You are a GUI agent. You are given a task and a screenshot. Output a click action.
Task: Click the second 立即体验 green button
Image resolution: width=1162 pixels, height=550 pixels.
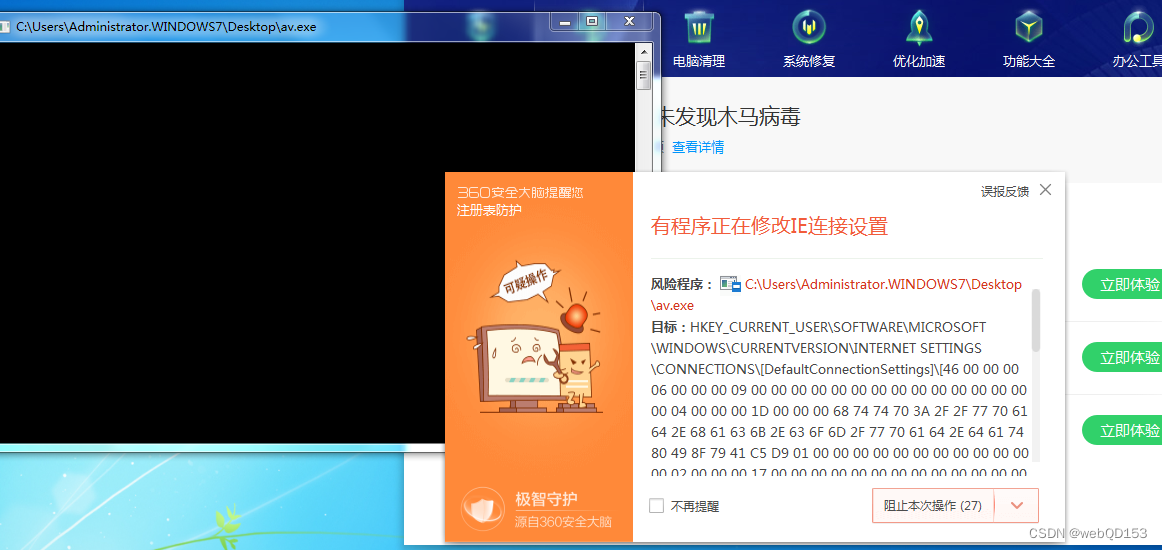[1122, 357]
